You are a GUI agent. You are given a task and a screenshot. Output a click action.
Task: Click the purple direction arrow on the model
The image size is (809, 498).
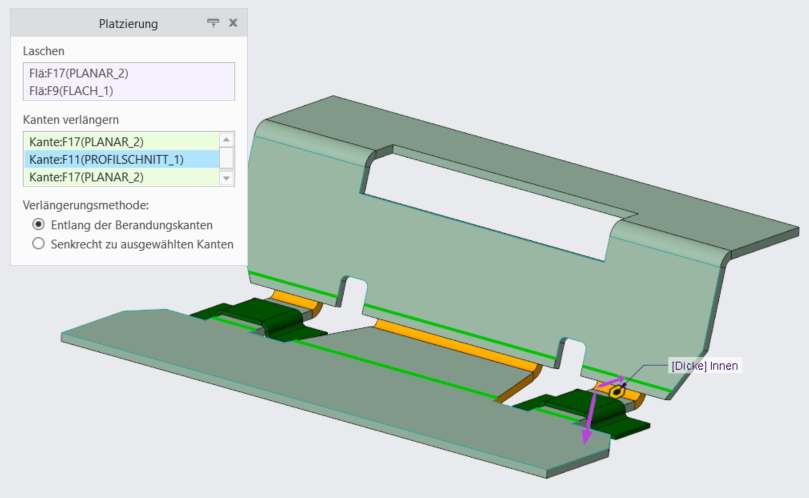click(x=589, y=418)
